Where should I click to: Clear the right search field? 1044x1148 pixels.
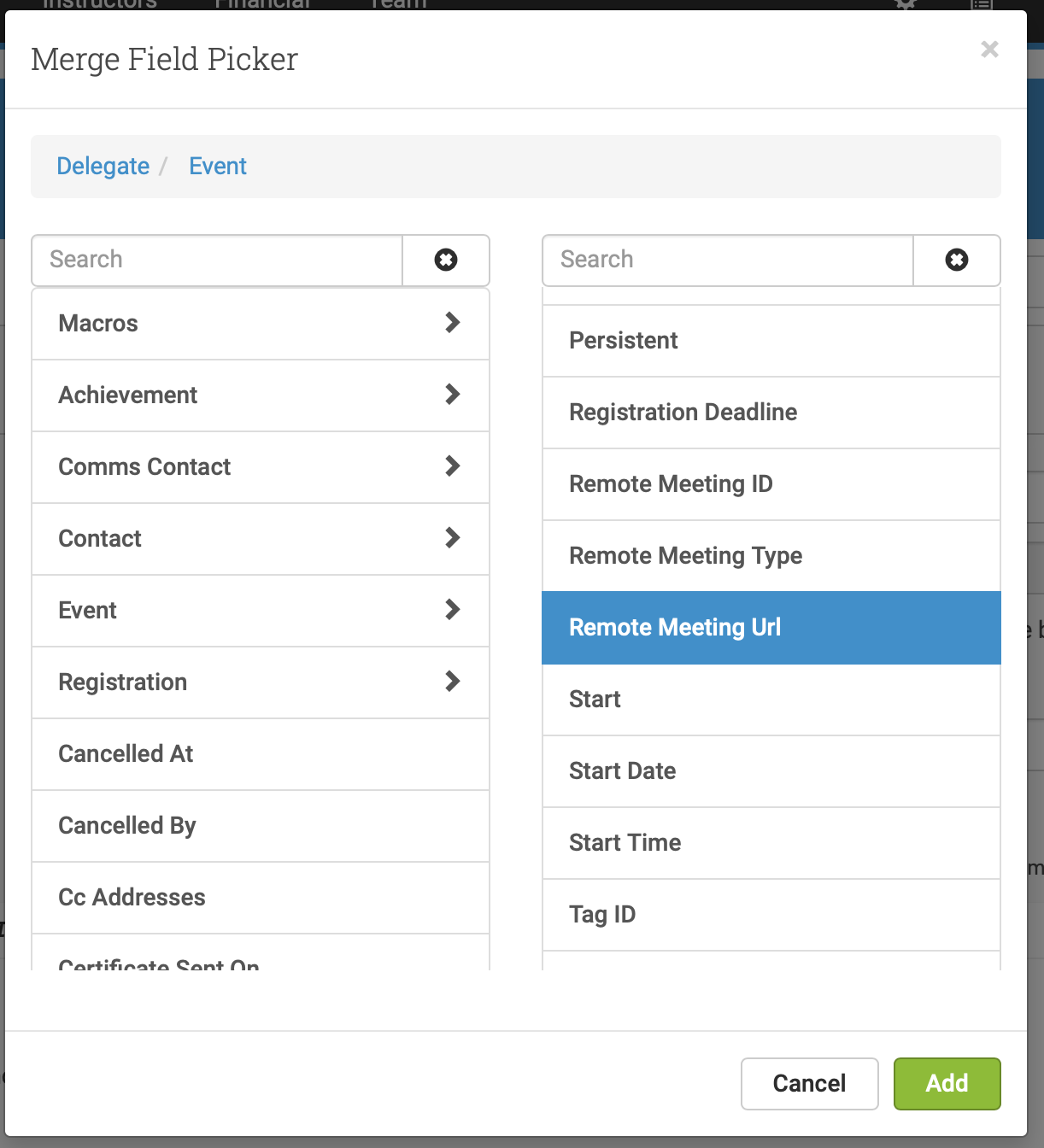tap(956, 261)
